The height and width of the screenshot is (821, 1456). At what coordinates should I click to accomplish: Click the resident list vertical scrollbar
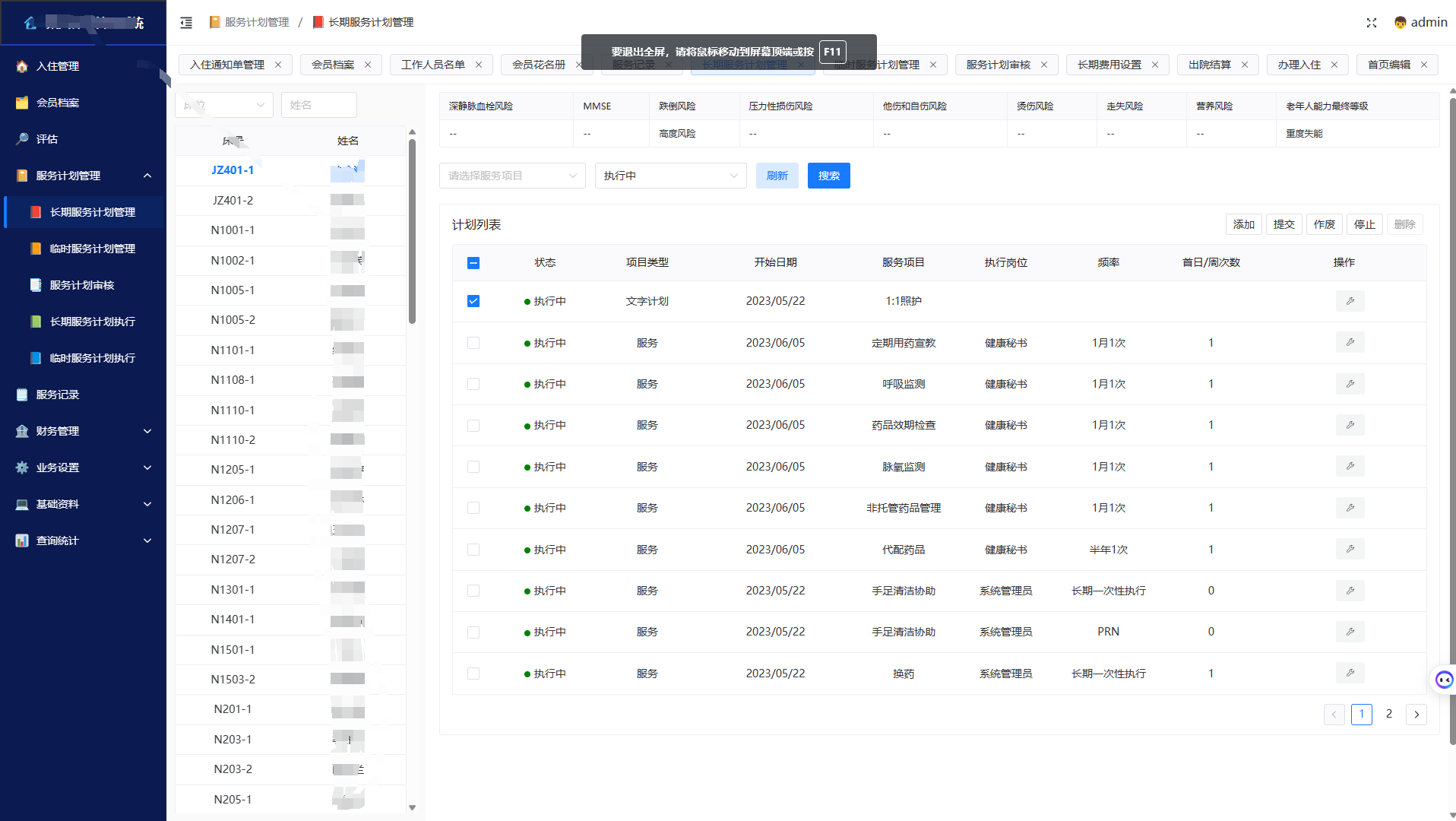tap(412, 232)
